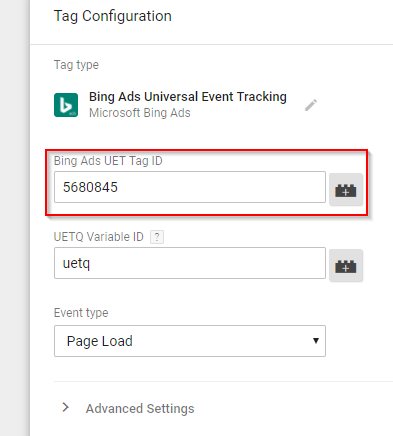Click the Tag Configuration heading
Screen dimensions: 393x436
tap(113, 16)
